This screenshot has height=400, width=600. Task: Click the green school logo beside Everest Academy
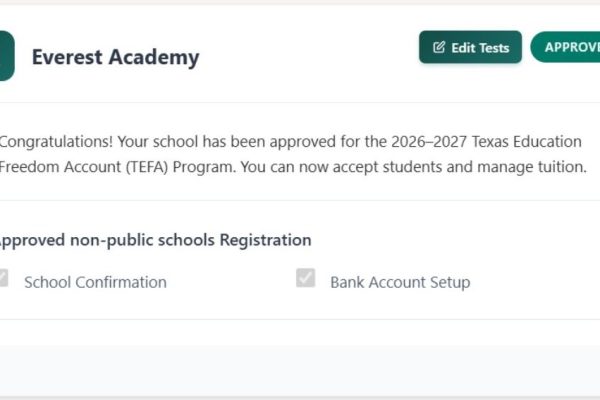coord(6,56)
